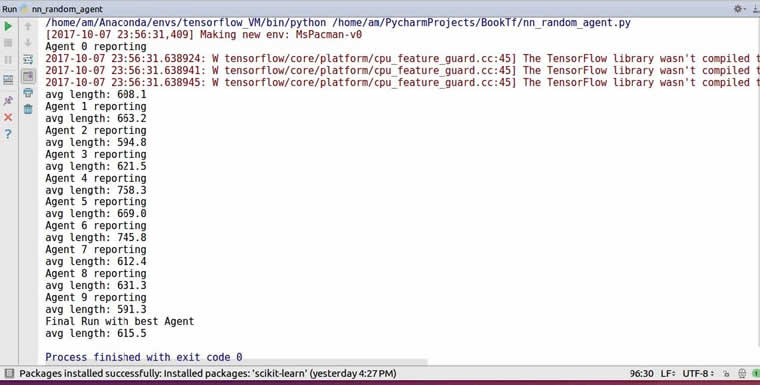Screen dimensions: 760x385
Task: Click the 'avg length: 663.2' line
Action: tap(95, 118)
